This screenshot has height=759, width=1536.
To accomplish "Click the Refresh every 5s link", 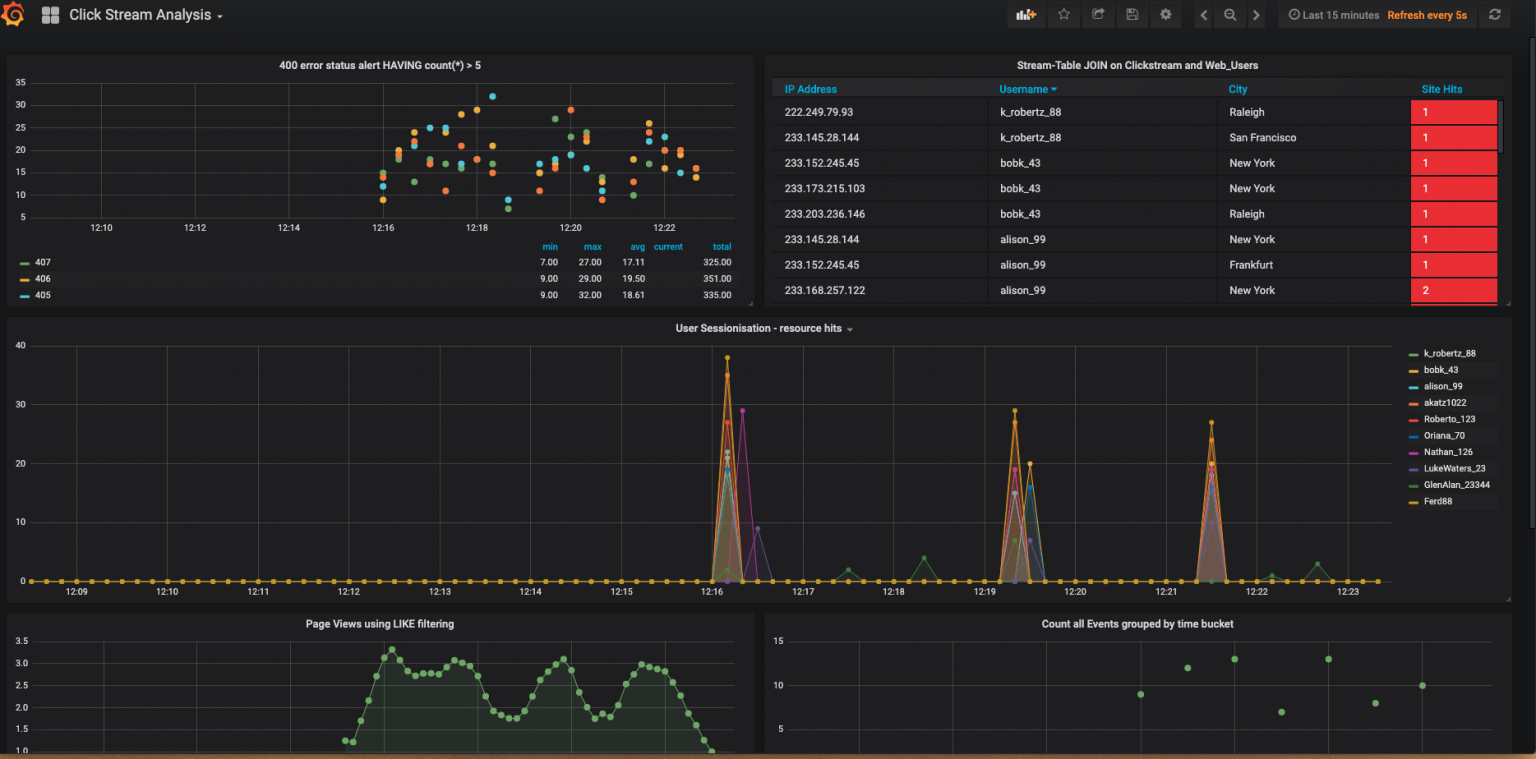I will pos(1427,14).
